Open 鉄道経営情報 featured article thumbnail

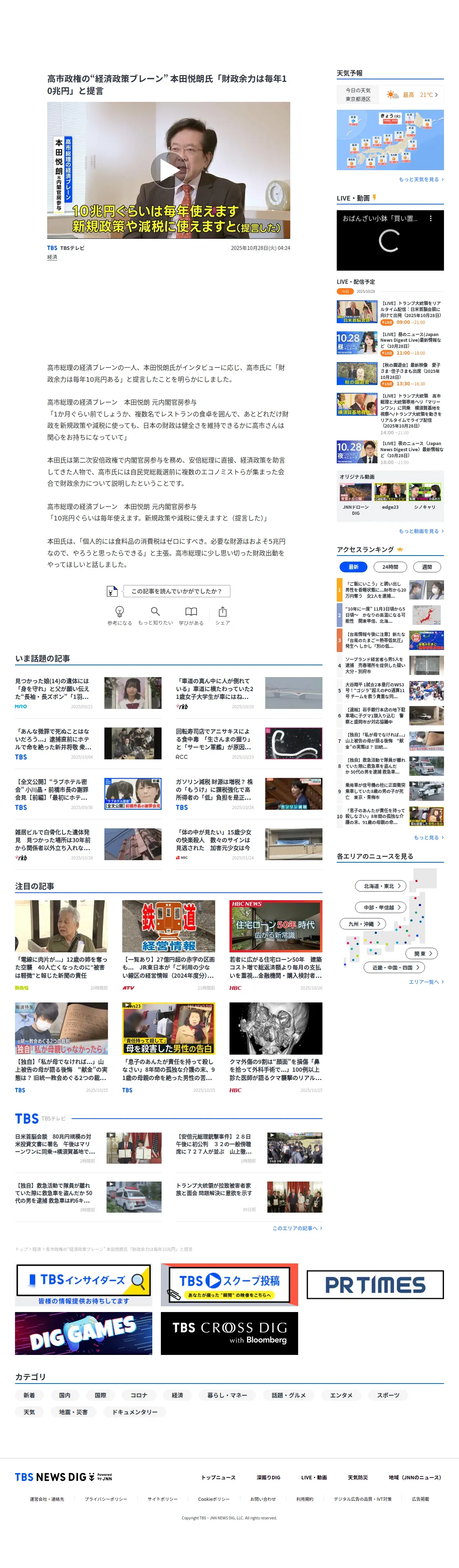pyautogui.click(x=169, y=926)
